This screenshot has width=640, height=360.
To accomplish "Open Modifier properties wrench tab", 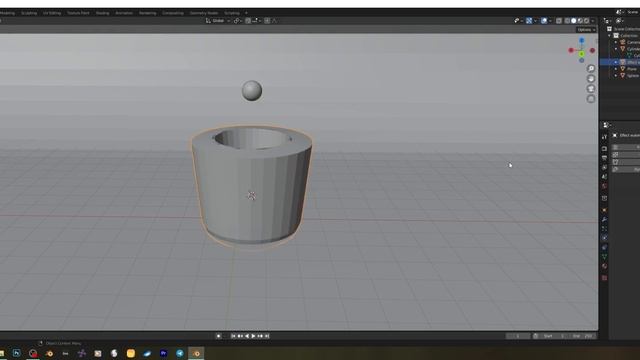I will point(604,220).
